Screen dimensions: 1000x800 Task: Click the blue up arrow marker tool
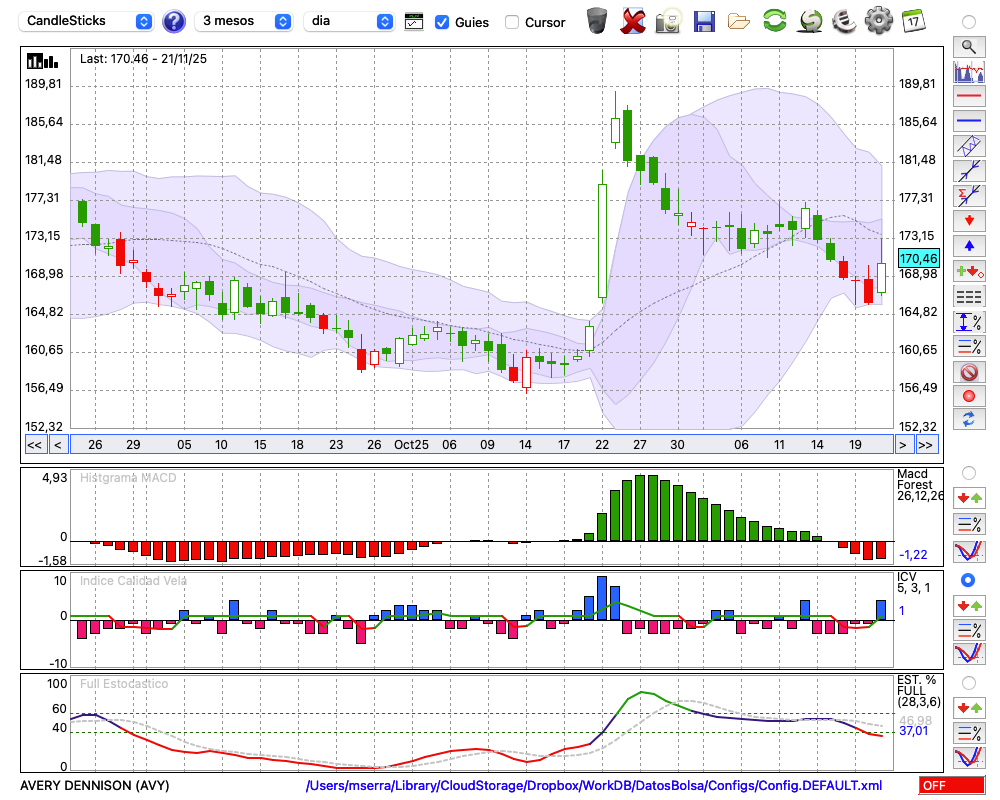click(x=968, y=245)
